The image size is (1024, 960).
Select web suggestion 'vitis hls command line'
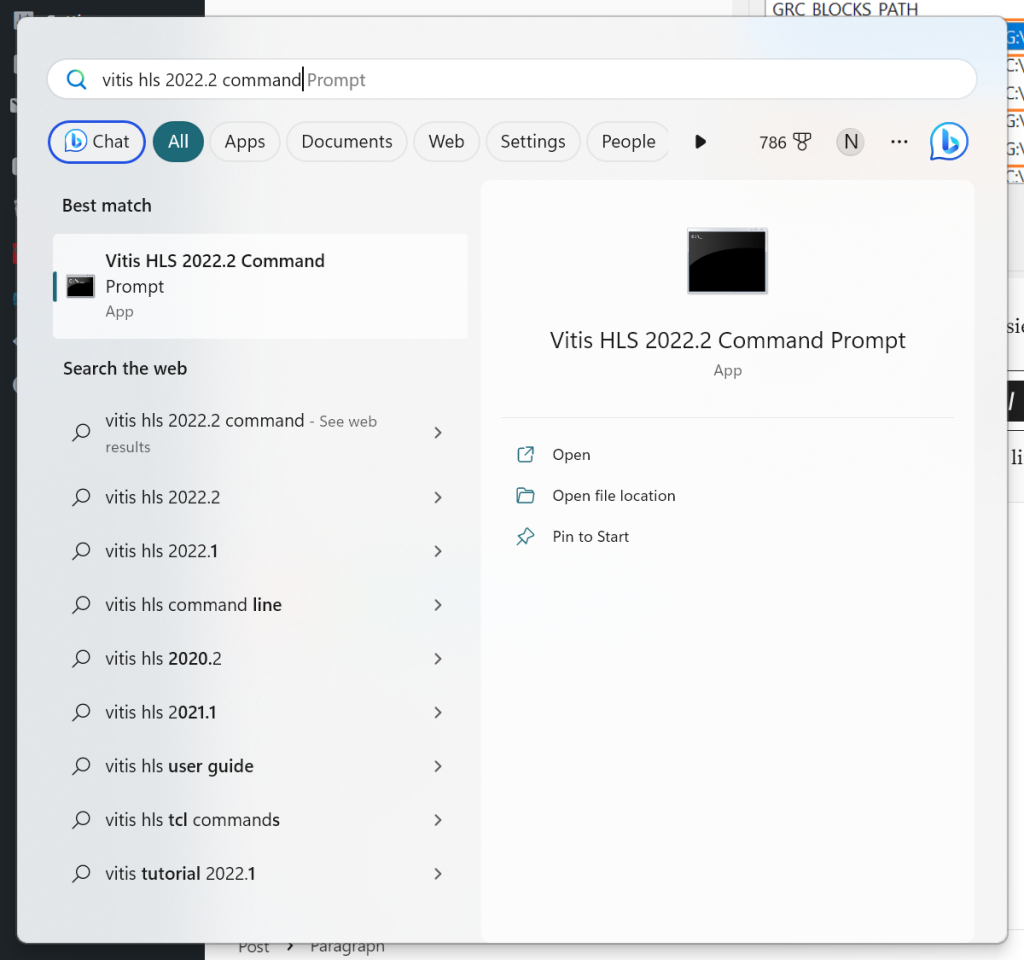point(260,605)
